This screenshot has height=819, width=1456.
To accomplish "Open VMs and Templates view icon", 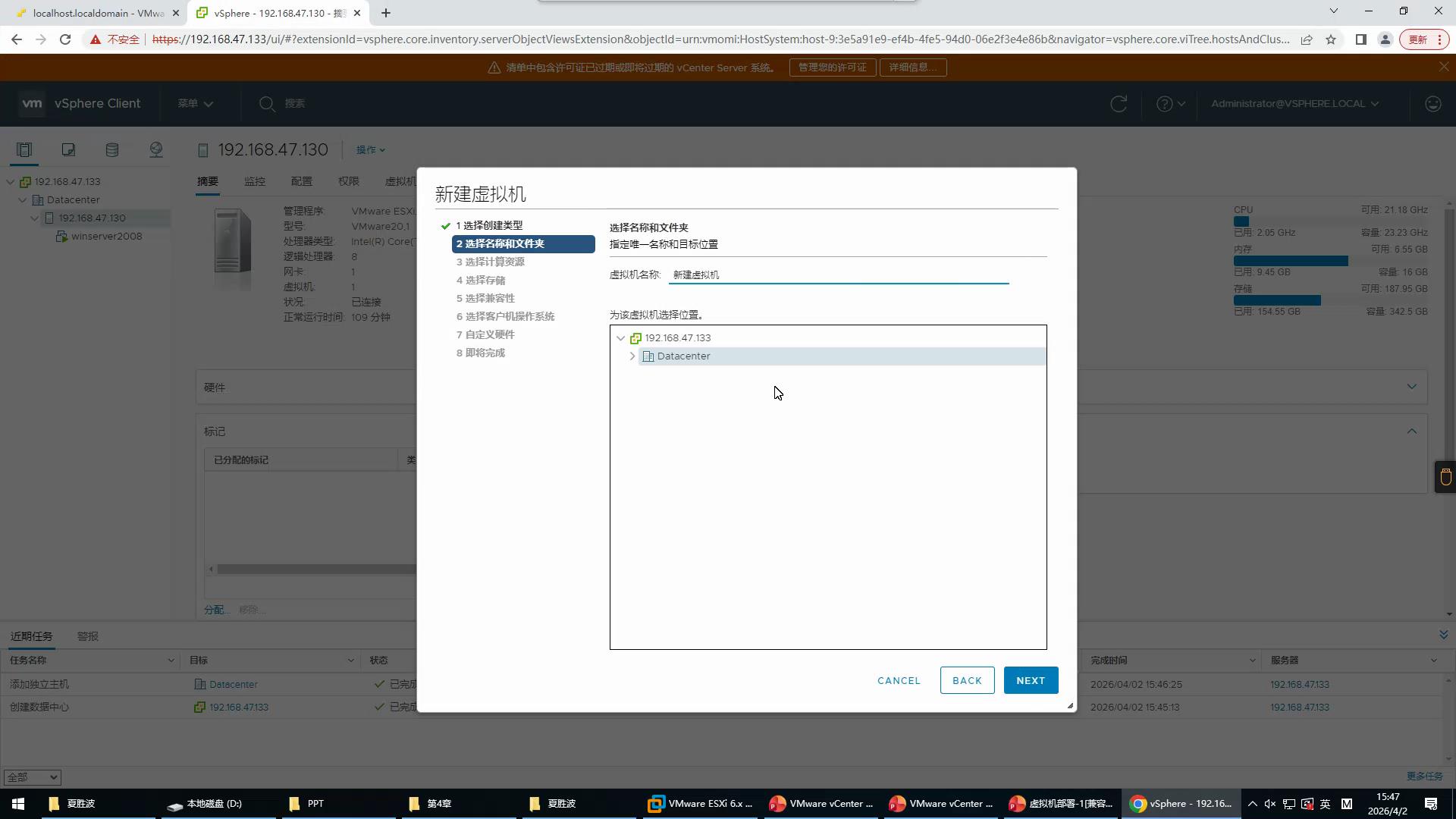I will point(68,149).
